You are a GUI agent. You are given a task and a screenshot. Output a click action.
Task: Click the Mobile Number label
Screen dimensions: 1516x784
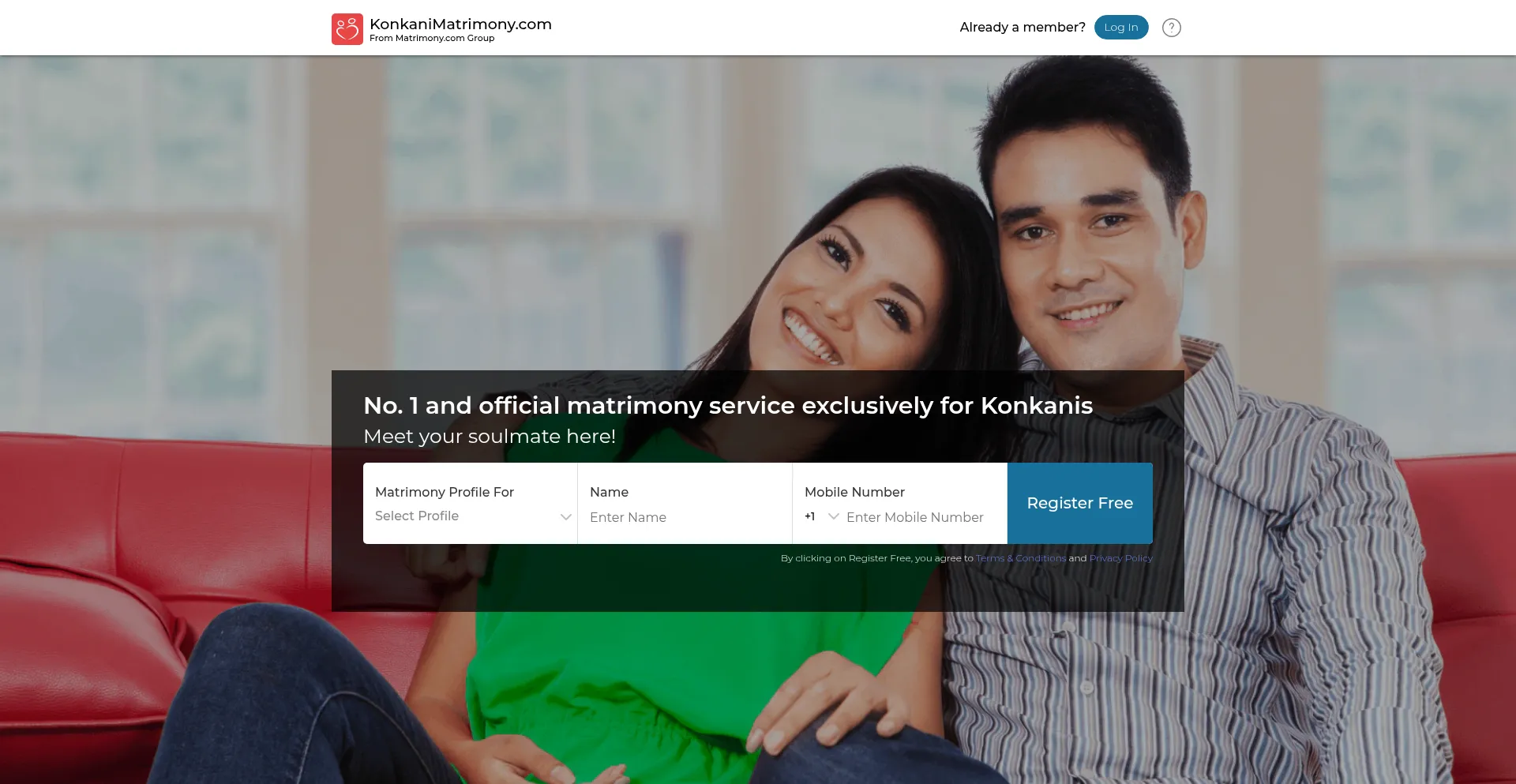click(x=854, y=492)
